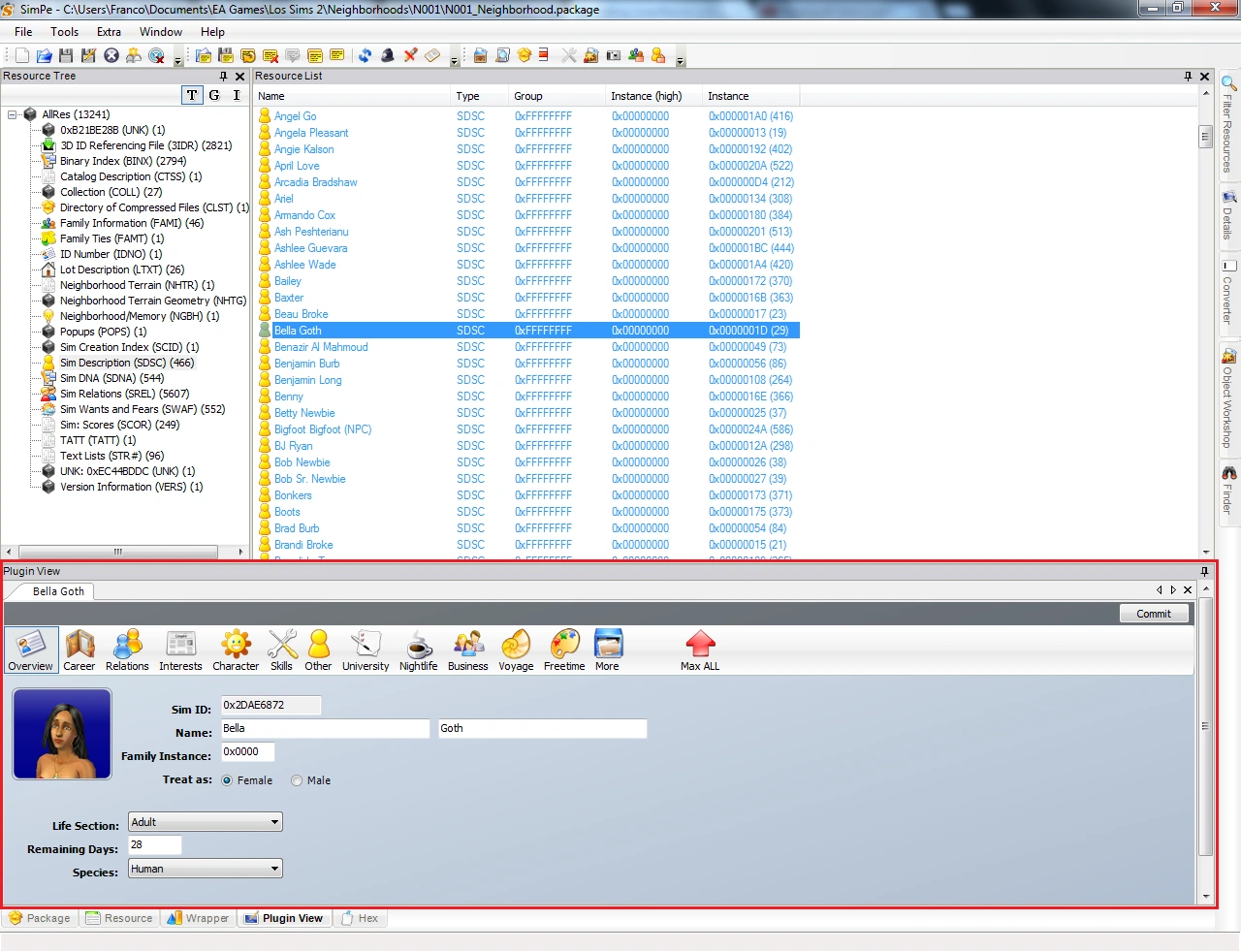The image size is (1241, 952).
Task: Click the Finder binoculars icon
Action: pos(1228,473)
